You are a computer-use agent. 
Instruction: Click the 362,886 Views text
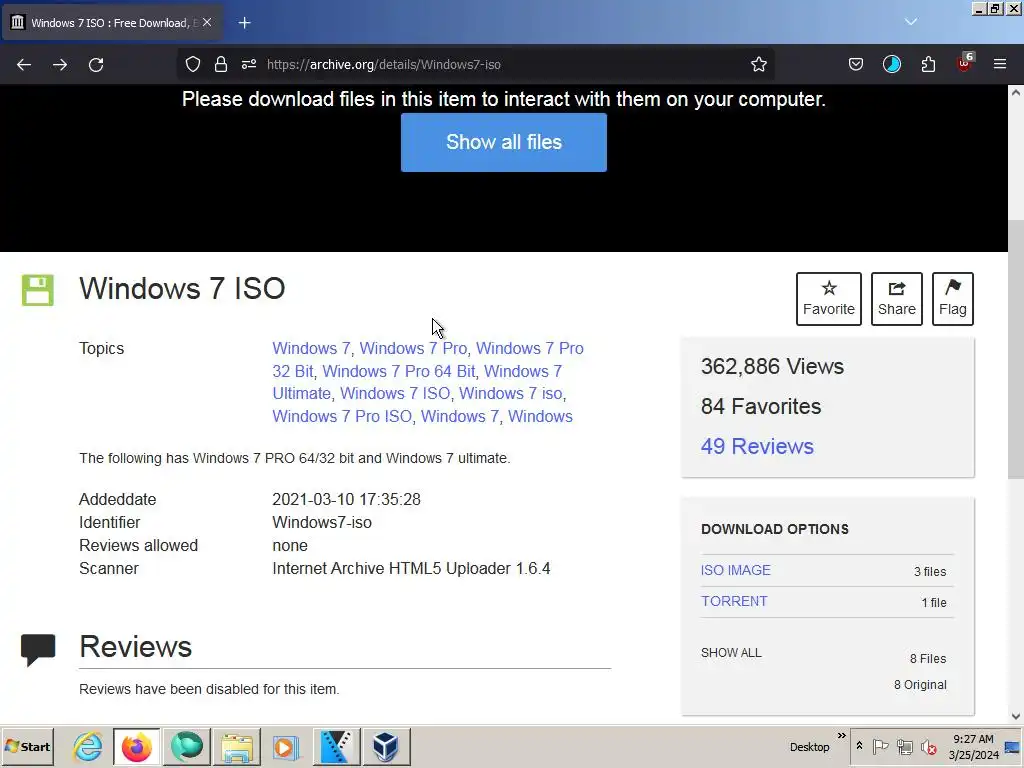coord(772,366)
